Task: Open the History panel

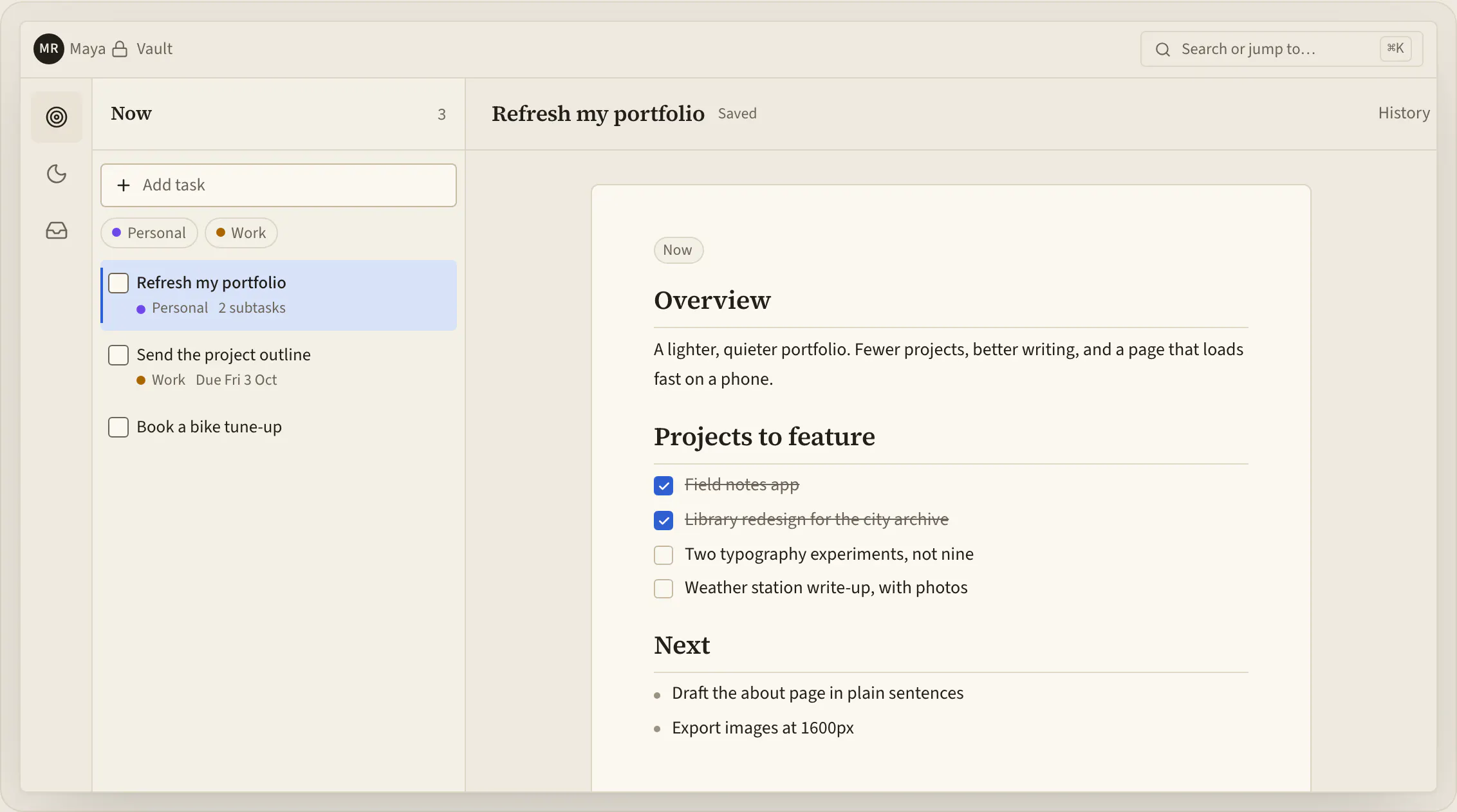Action: point(1404,113)
